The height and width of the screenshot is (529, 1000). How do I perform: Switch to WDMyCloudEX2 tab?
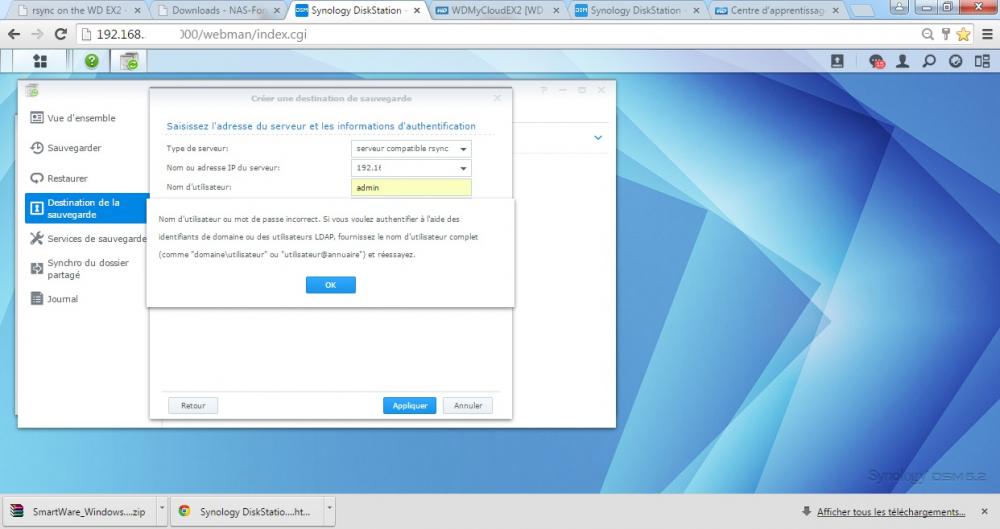click(x=497, y=10)
